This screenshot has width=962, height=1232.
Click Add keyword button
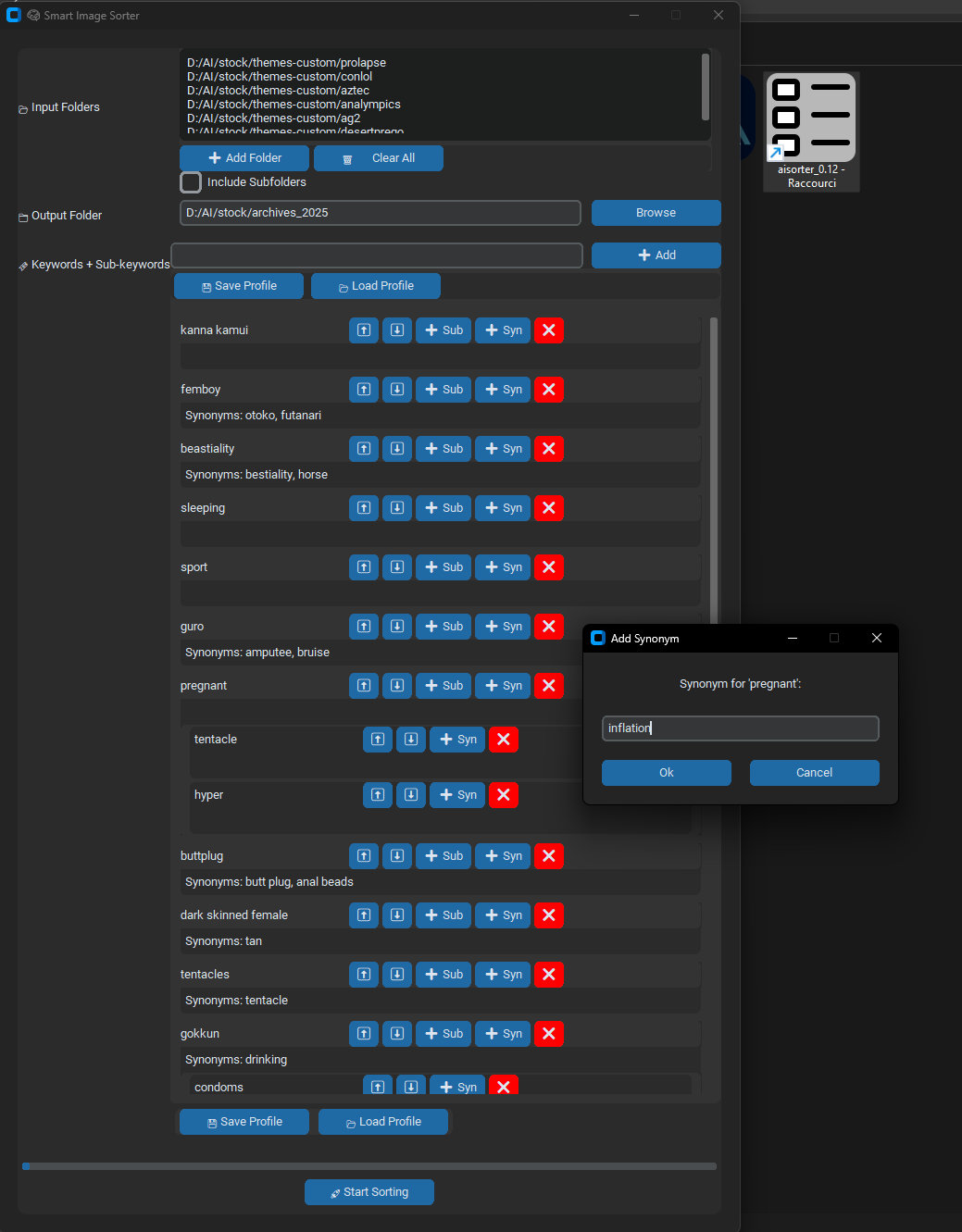(656, 255)
